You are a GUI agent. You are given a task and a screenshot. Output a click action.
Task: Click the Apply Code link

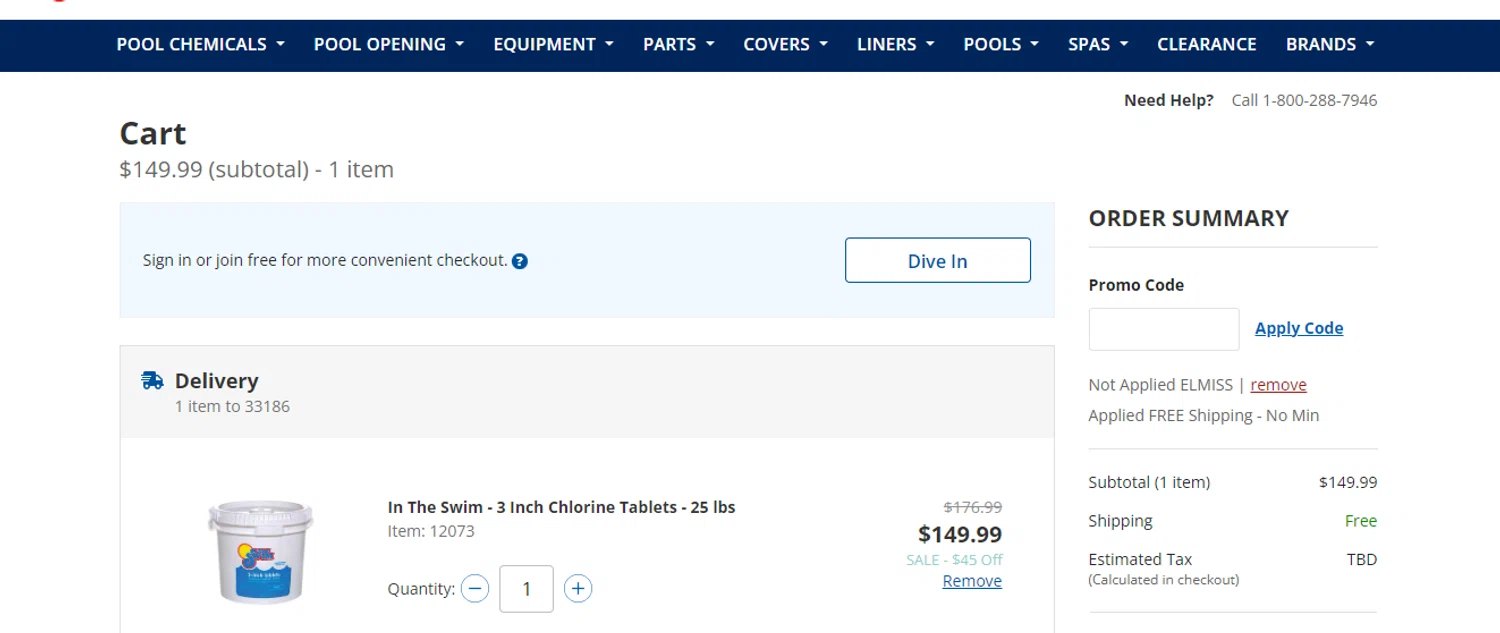1298,328
